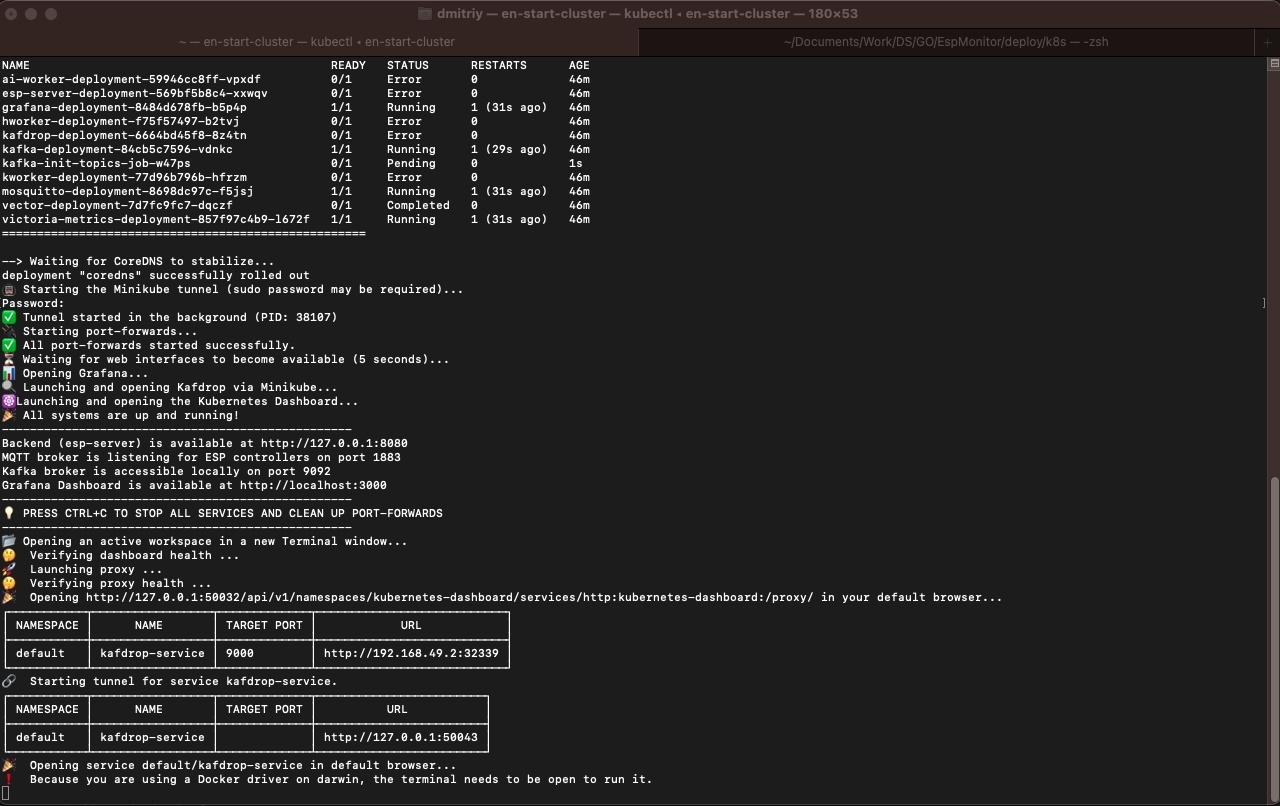Open a new terminal tab with plus button
The height and width of the screenshot is (806, 1280).
(x=1266, y=42)
